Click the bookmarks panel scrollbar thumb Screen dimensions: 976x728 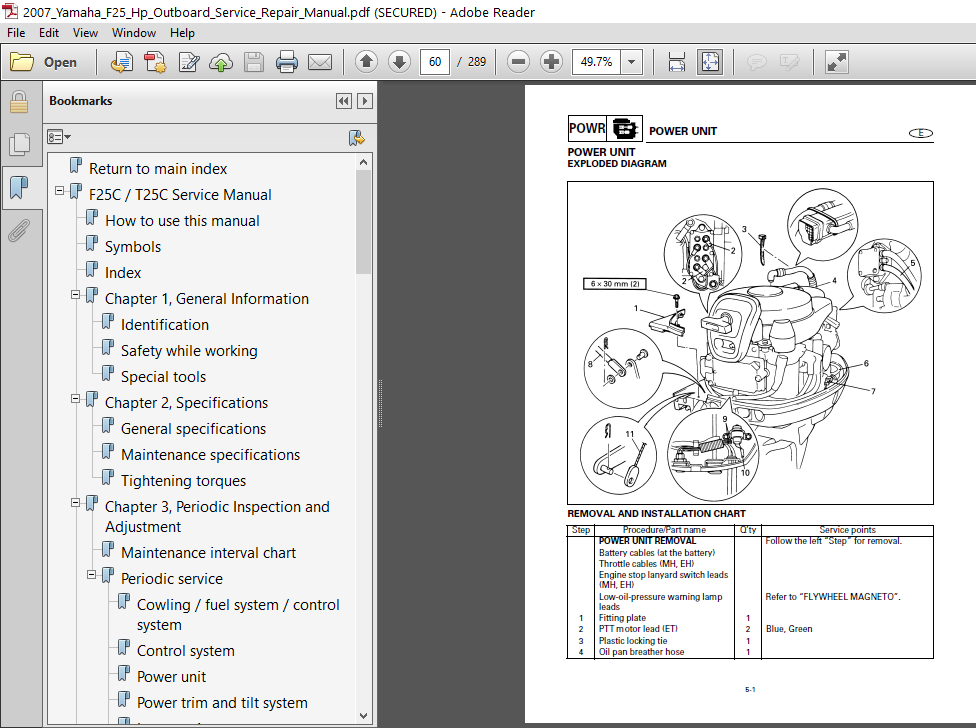tap(364, 222)
